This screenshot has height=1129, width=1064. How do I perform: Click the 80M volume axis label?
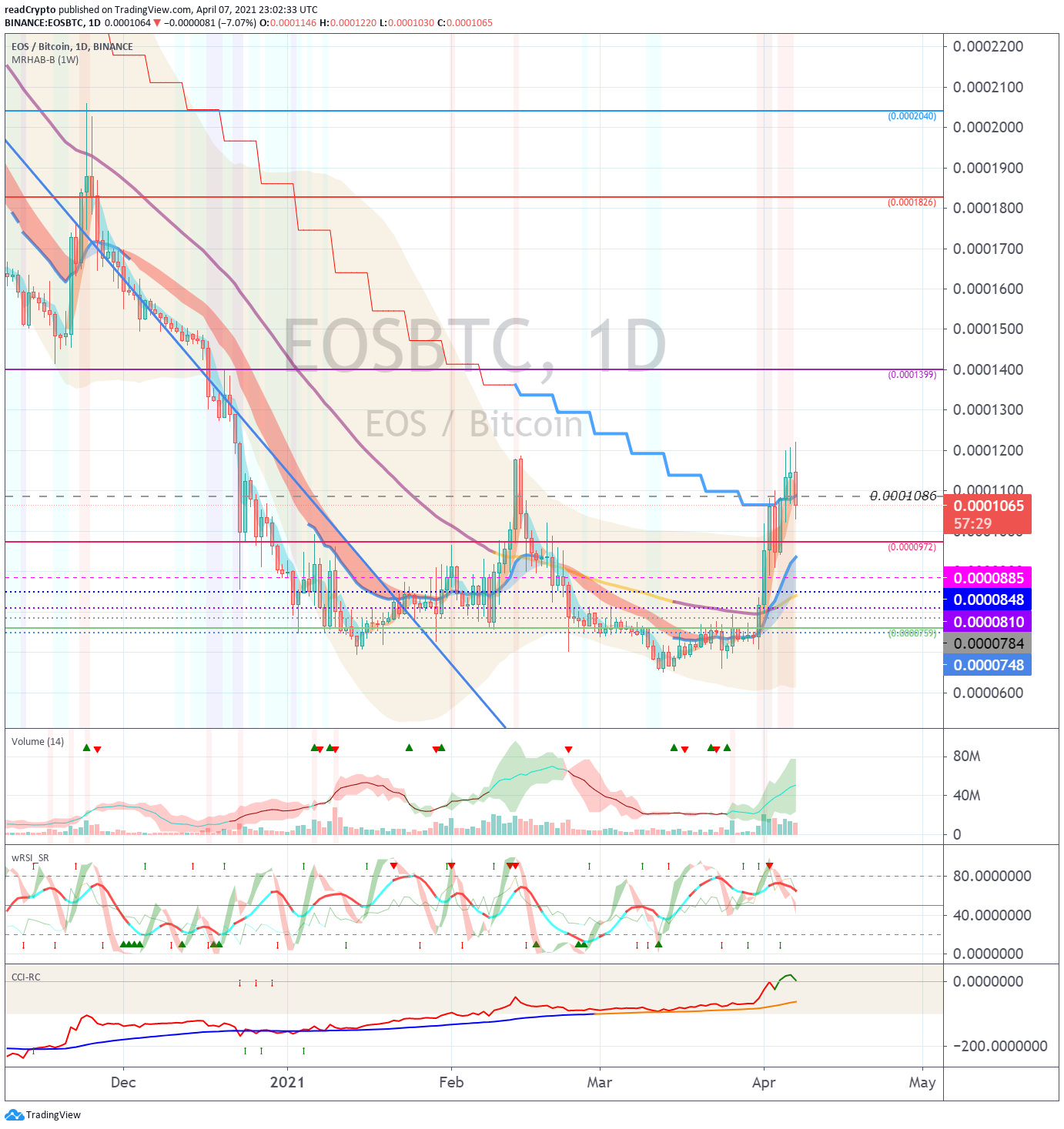pos(966,756)
